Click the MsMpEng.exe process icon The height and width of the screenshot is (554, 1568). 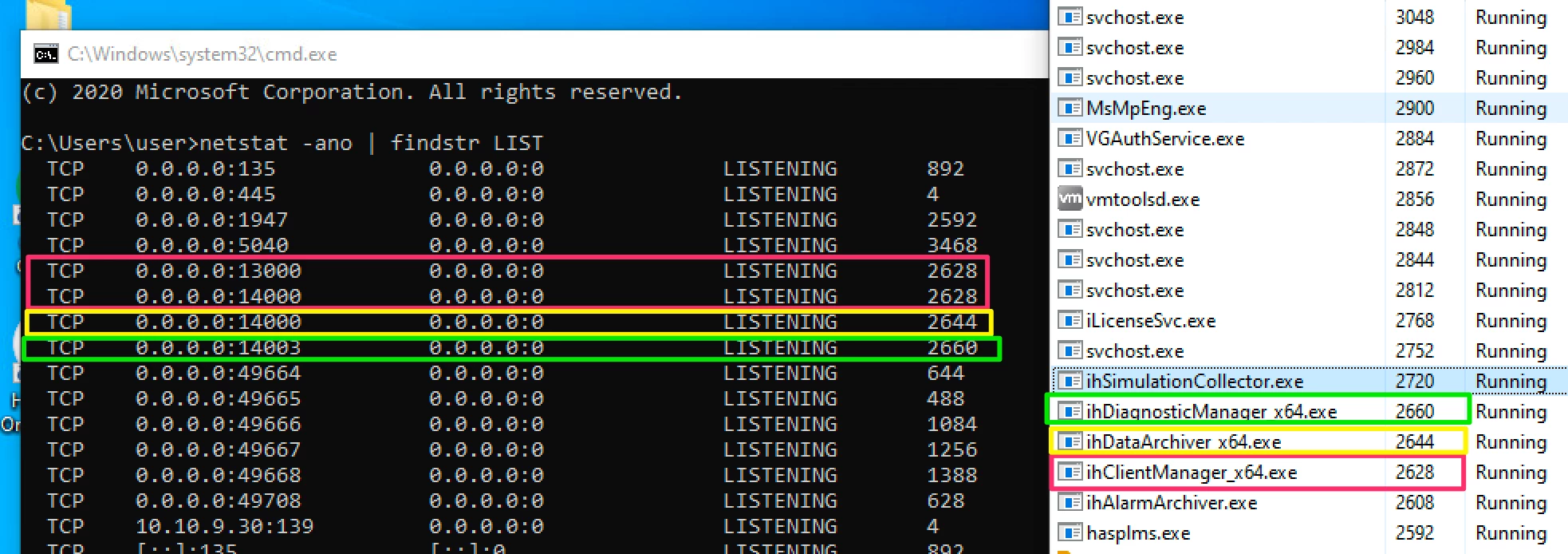click(x=1070, y=108)
